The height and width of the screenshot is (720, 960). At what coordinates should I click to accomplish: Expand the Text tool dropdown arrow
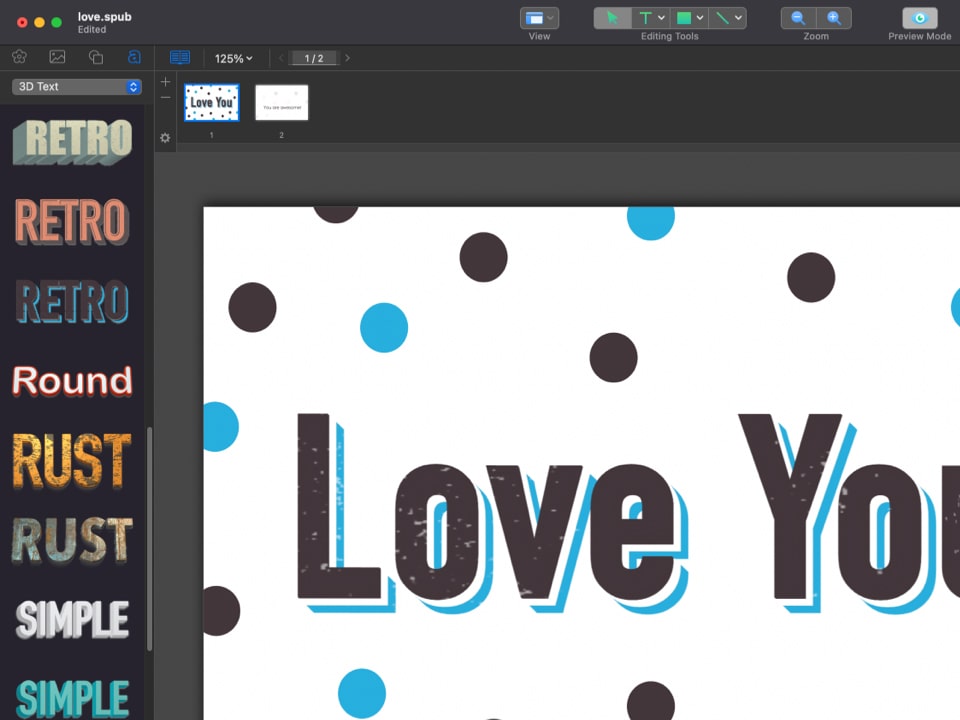[x=661, y=17]
